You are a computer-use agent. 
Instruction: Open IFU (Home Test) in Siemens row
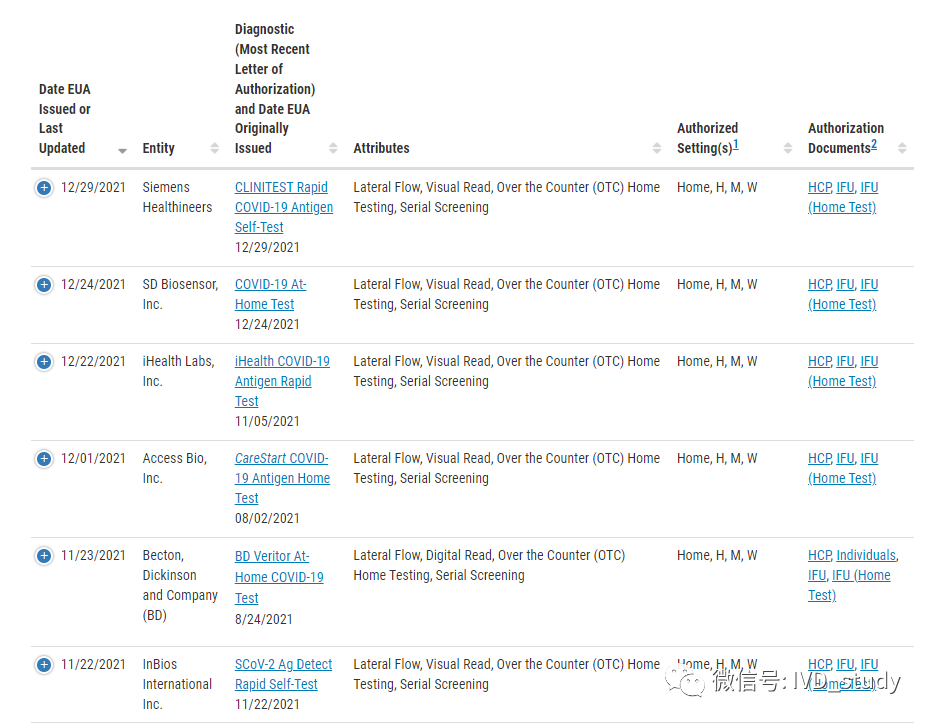[843, 198]
